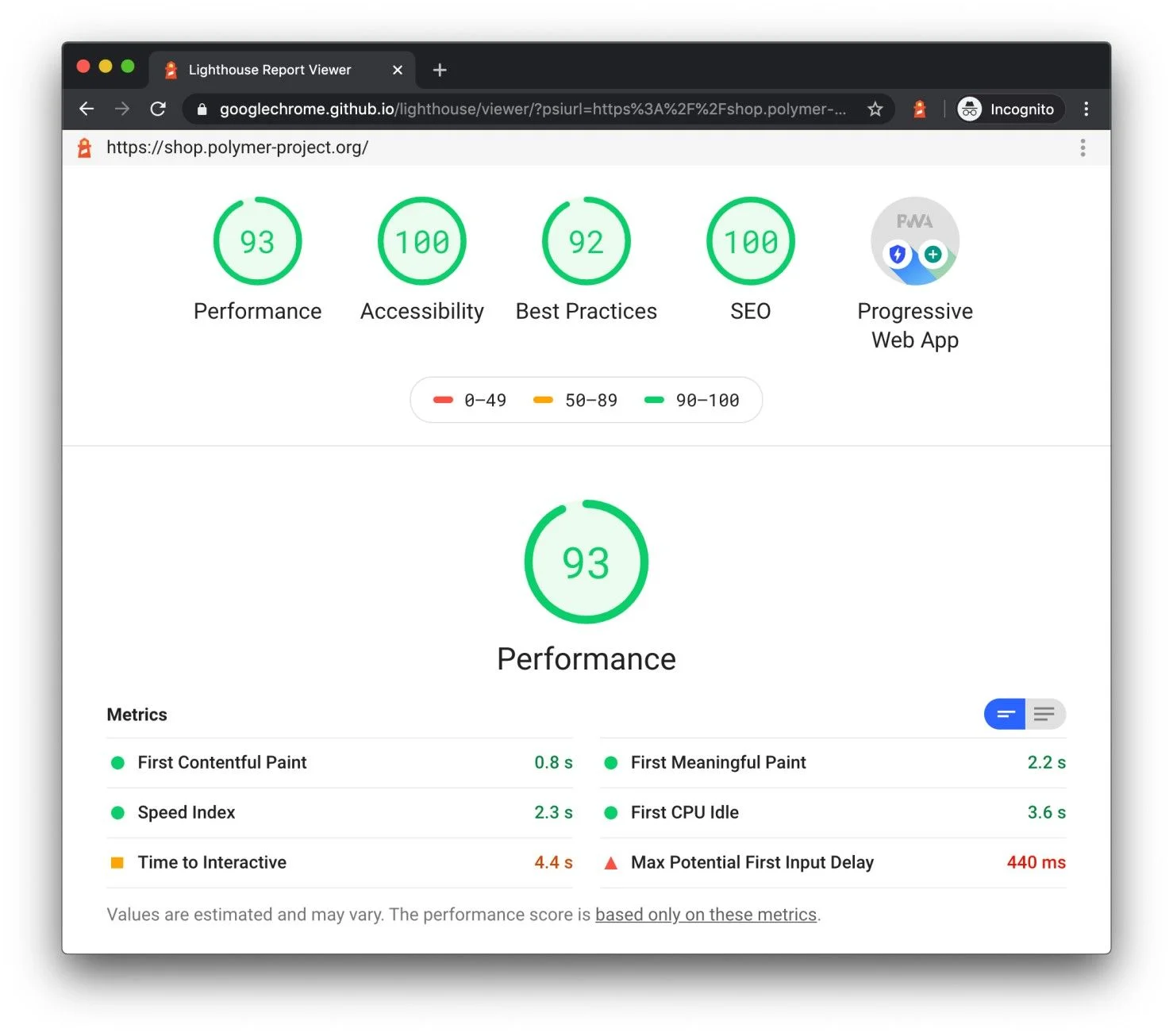This screenshot has width=1173, height=1036.
Task: Click the orange 50–89 legend marker
Action: click(543, 400)
